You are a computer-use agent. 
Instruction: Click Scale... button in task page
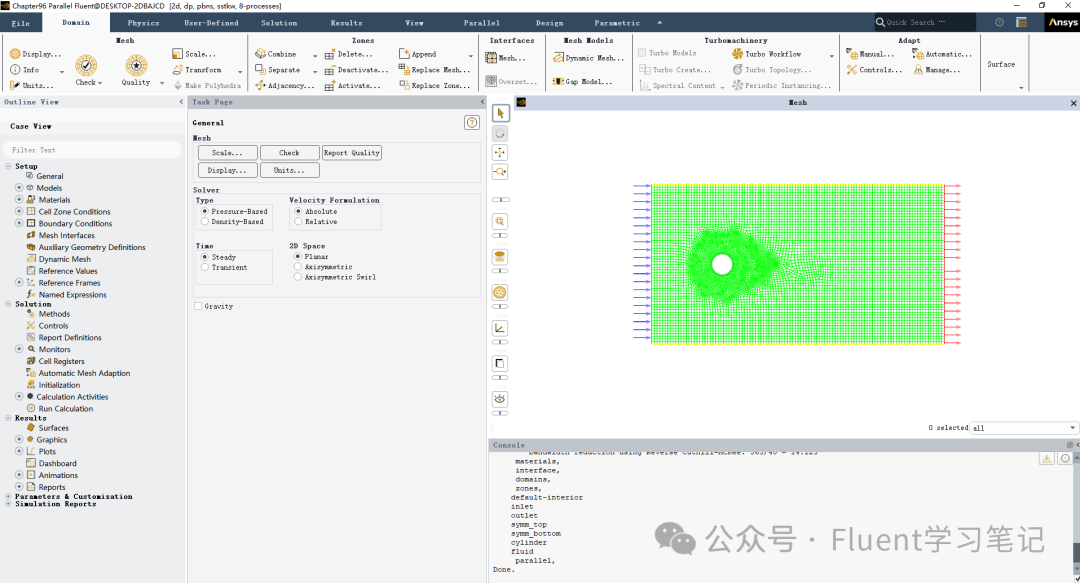(x=227, y=153)
